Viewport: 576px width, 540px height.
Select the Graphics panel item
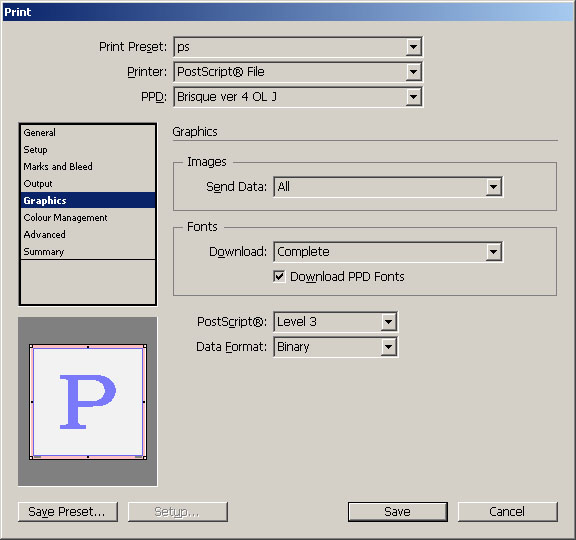coord(88,201)
